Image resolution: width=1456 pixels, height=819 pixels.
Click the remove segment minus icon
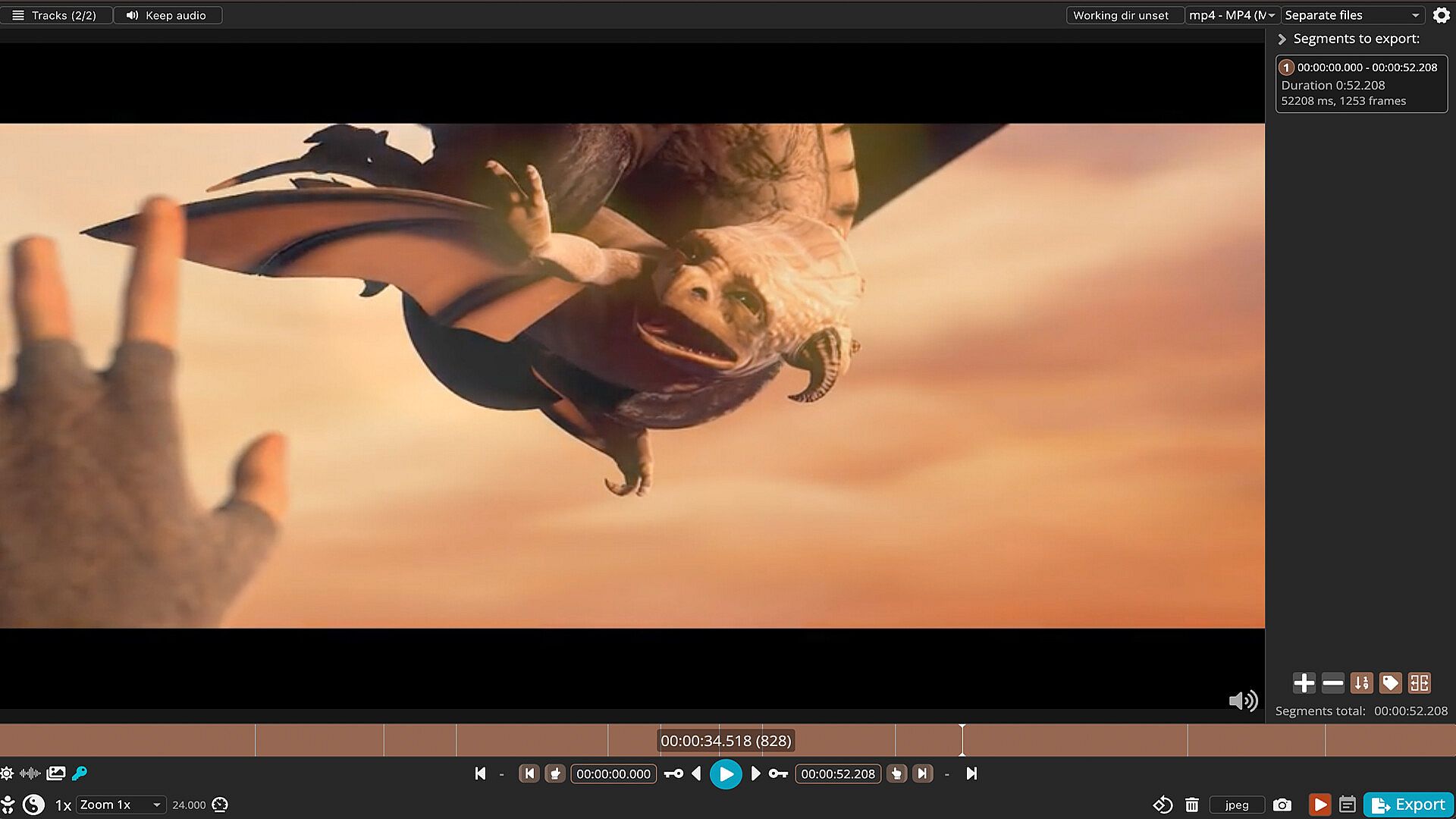click(1332, 683)
